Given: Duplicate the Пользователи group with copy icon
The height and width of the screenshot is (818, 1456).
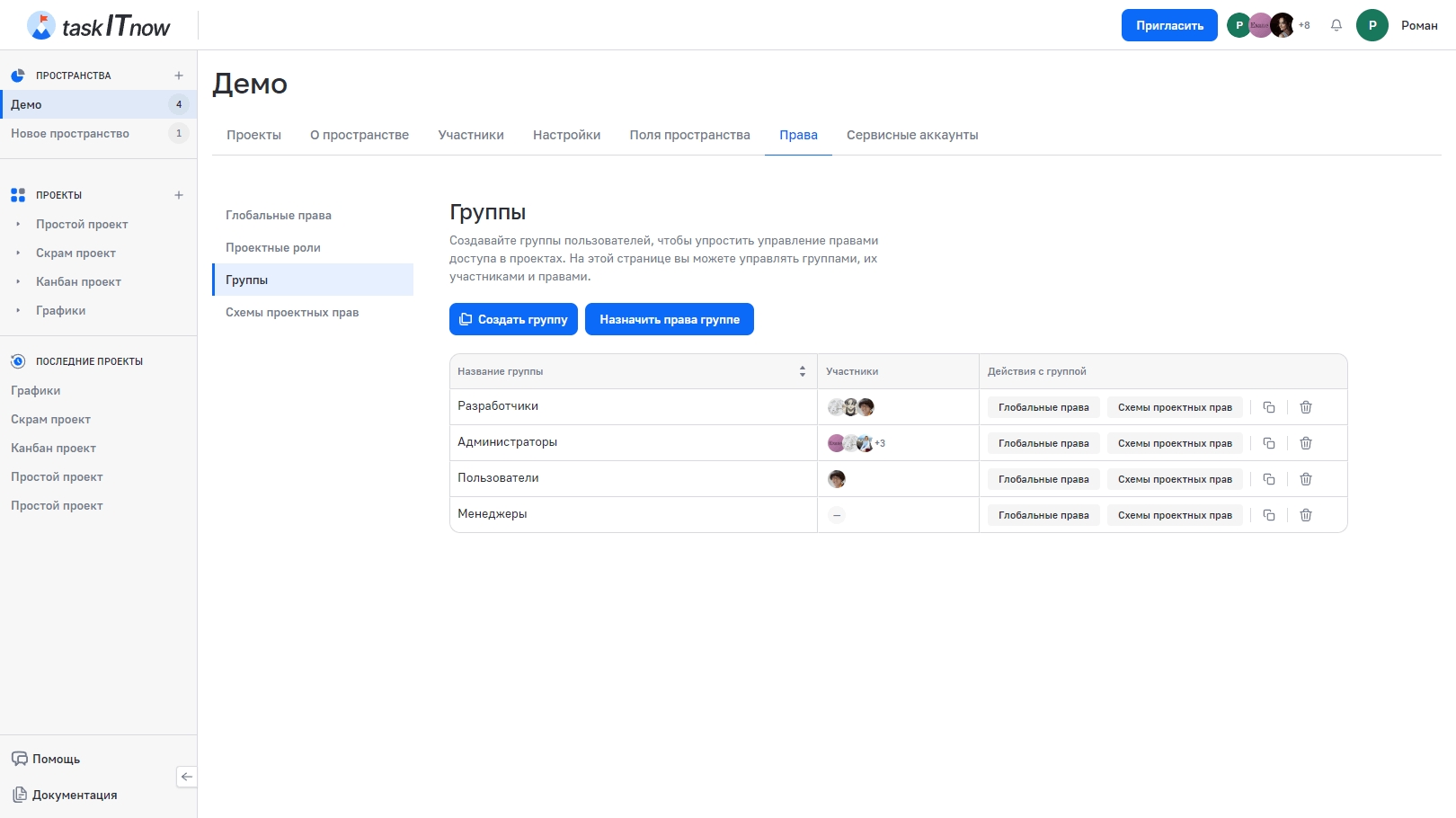Looking at the screenshot, I should click(1269, 479).
